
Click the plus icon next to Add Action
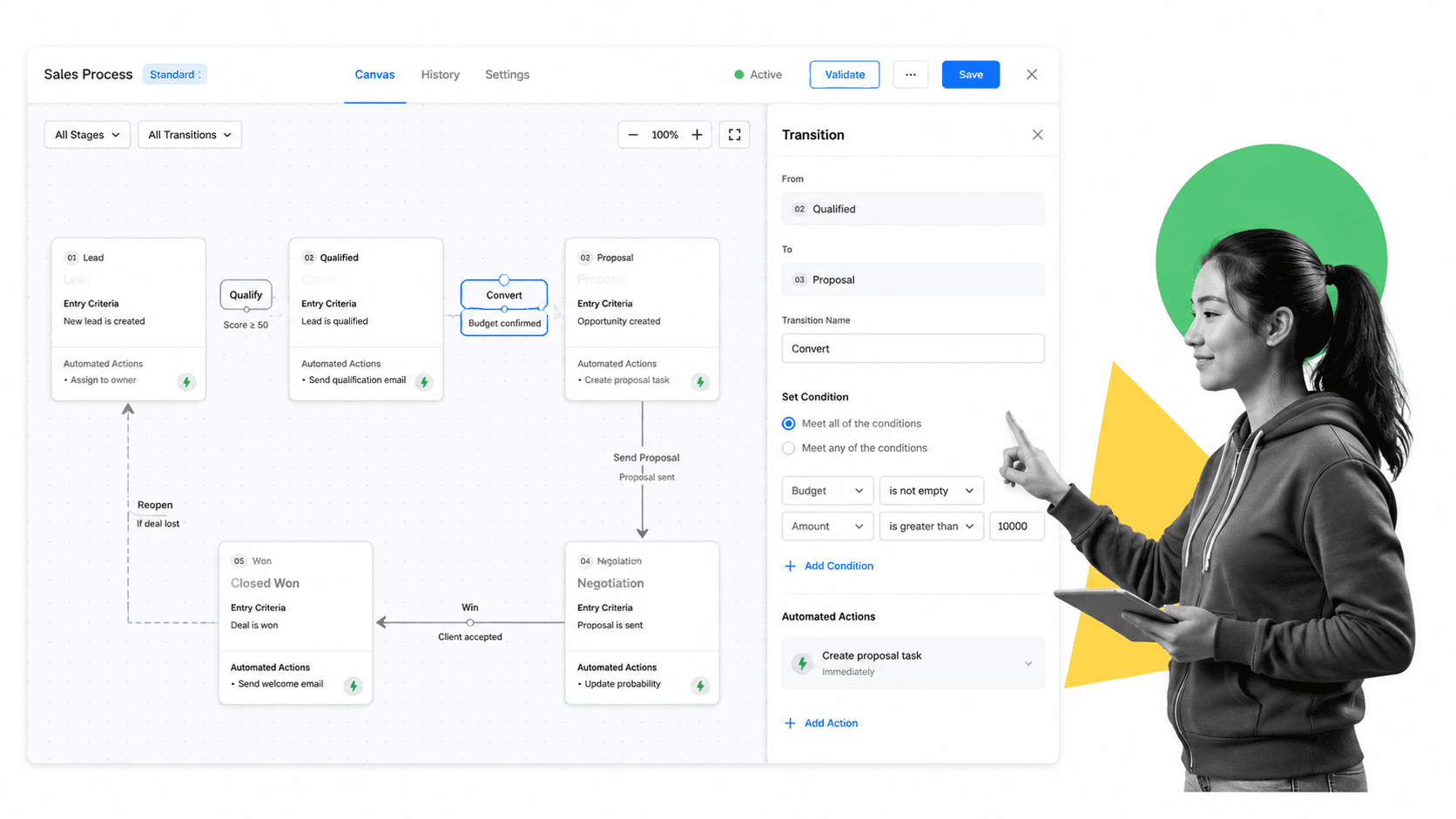(x=790, y=723)
